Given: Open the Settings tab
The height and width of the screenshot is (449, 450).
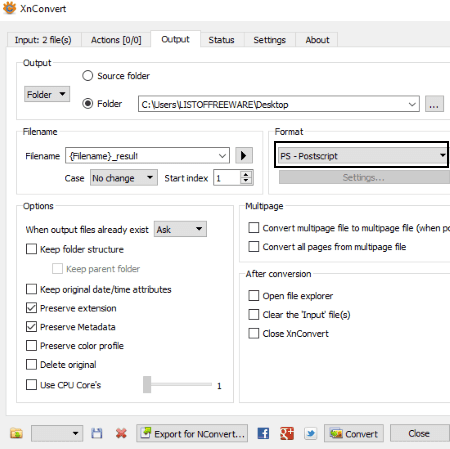Looking at the screenshot, I should [x=269, y=40].
